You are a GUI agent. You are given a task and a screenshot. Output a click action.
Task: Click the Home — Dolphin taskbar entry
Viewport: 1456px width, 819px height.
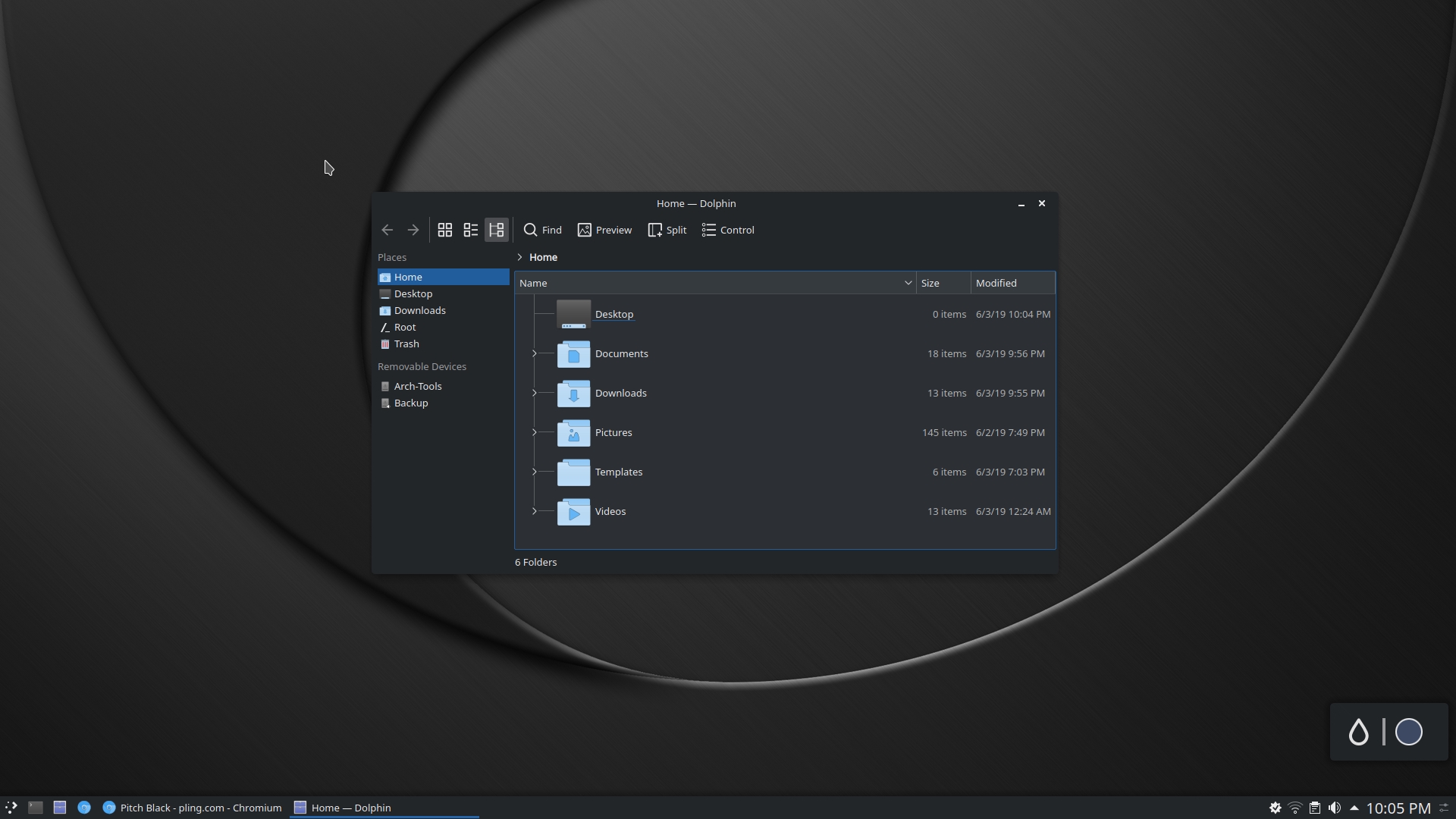[x=384, y=808]
